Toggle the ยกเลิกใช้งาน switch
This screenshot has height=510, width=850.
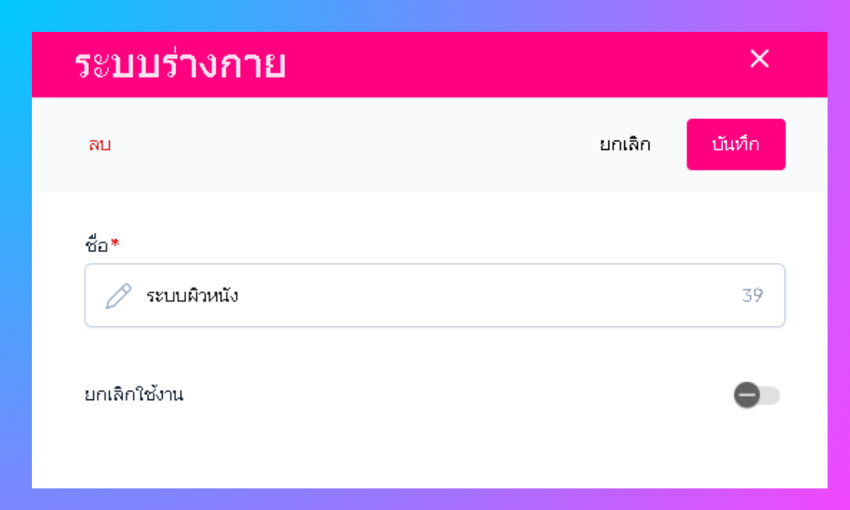(x=757, y=395)
